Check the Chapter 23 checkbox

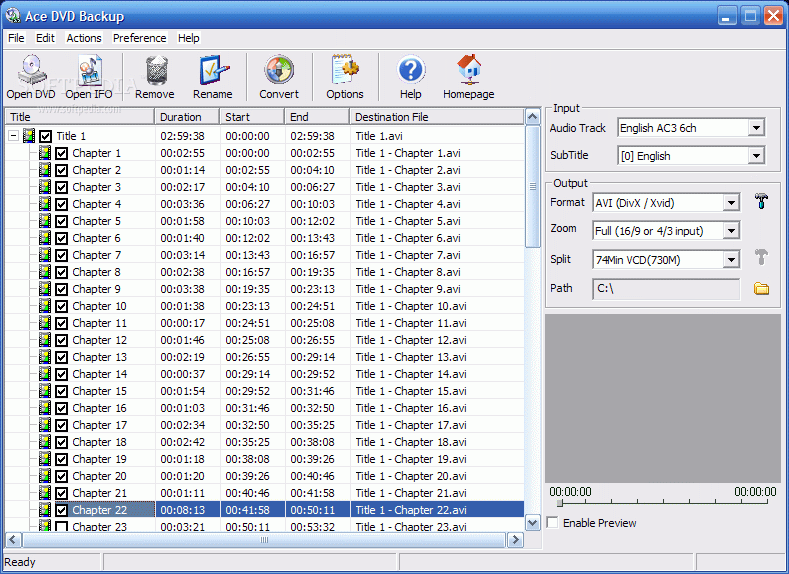61,527
